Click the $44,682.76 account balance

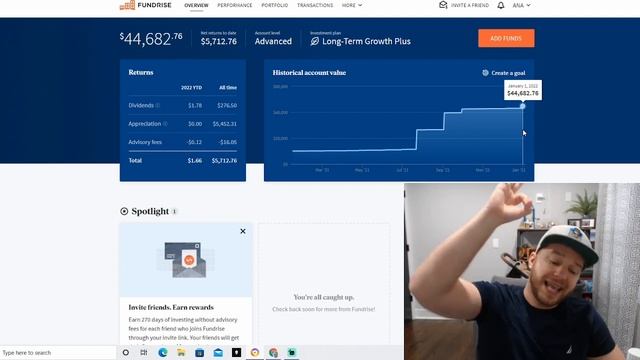pyautogui.click(x=151, y=39)
